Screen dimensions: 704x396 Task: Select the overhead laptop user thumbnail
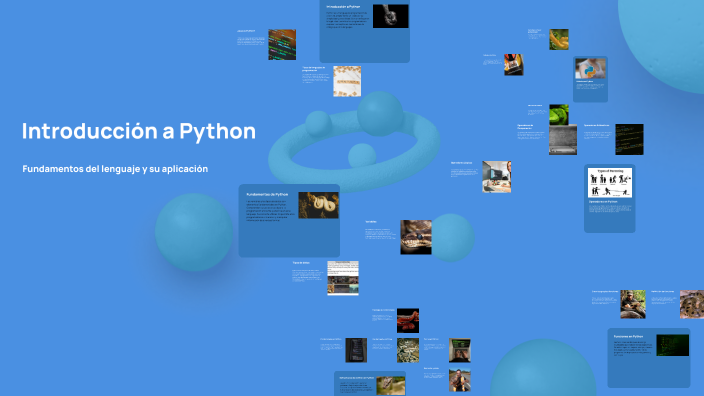[514, 65]
